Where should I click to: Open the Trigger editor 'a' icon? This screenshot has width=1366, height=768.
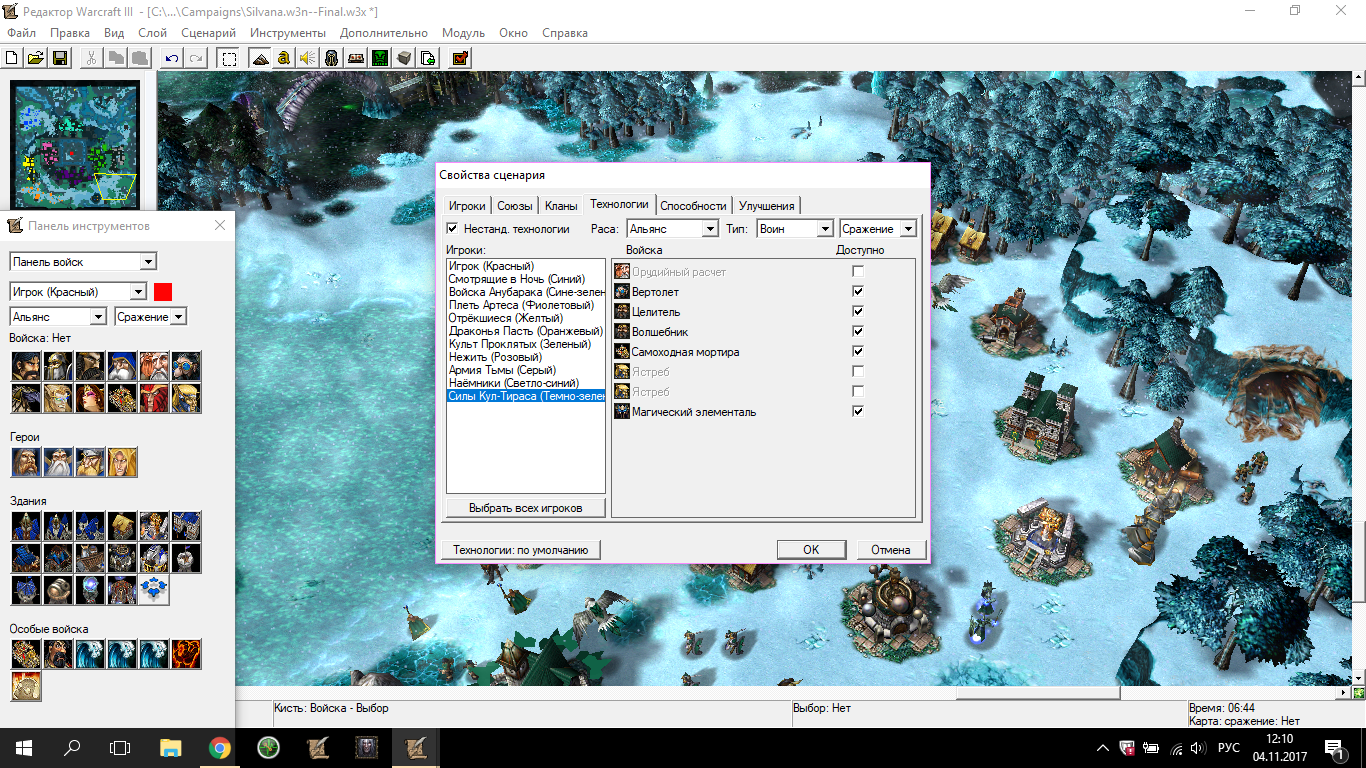[284, 58]
